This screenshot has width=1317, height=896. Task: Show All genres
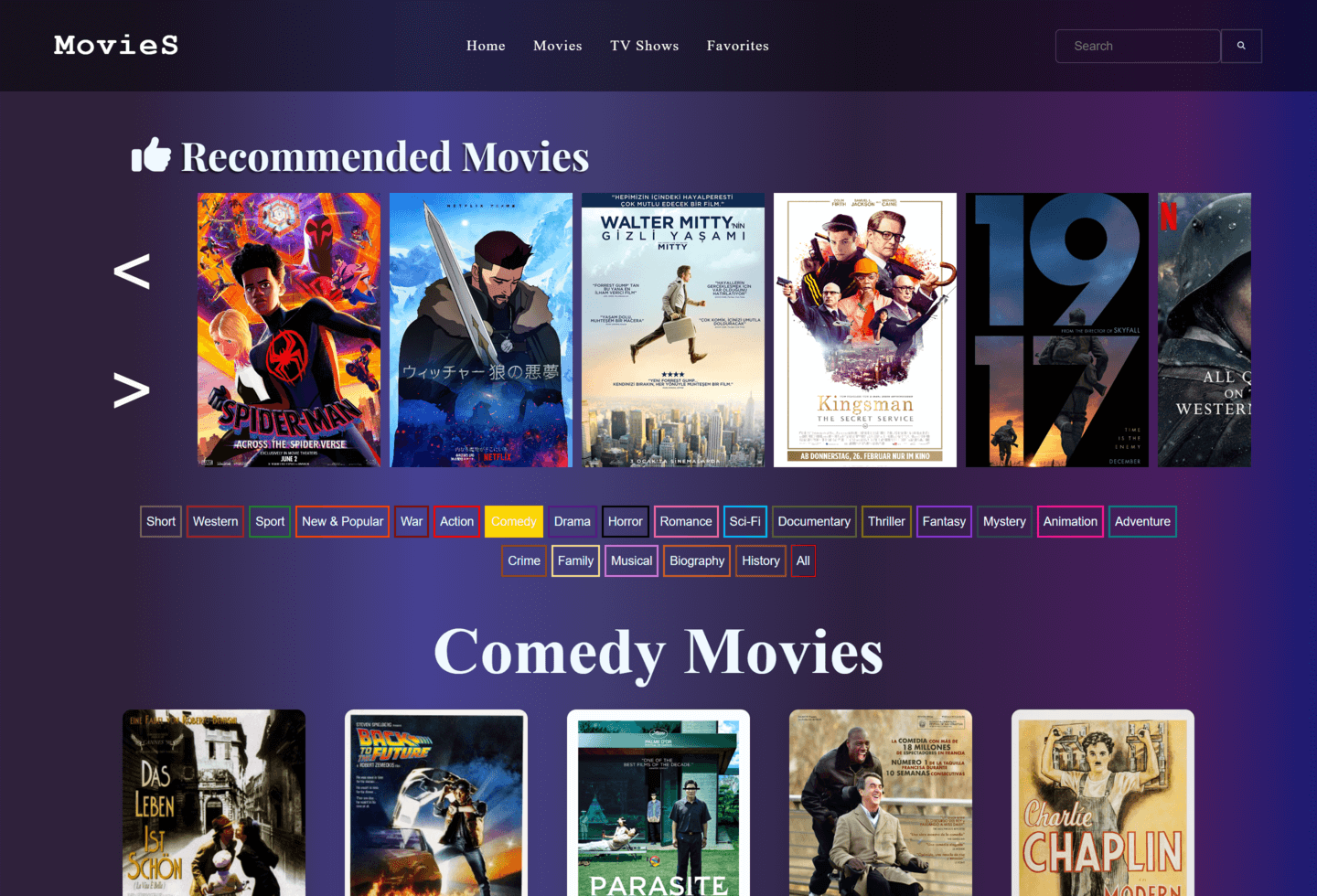(x=803, y=560)
